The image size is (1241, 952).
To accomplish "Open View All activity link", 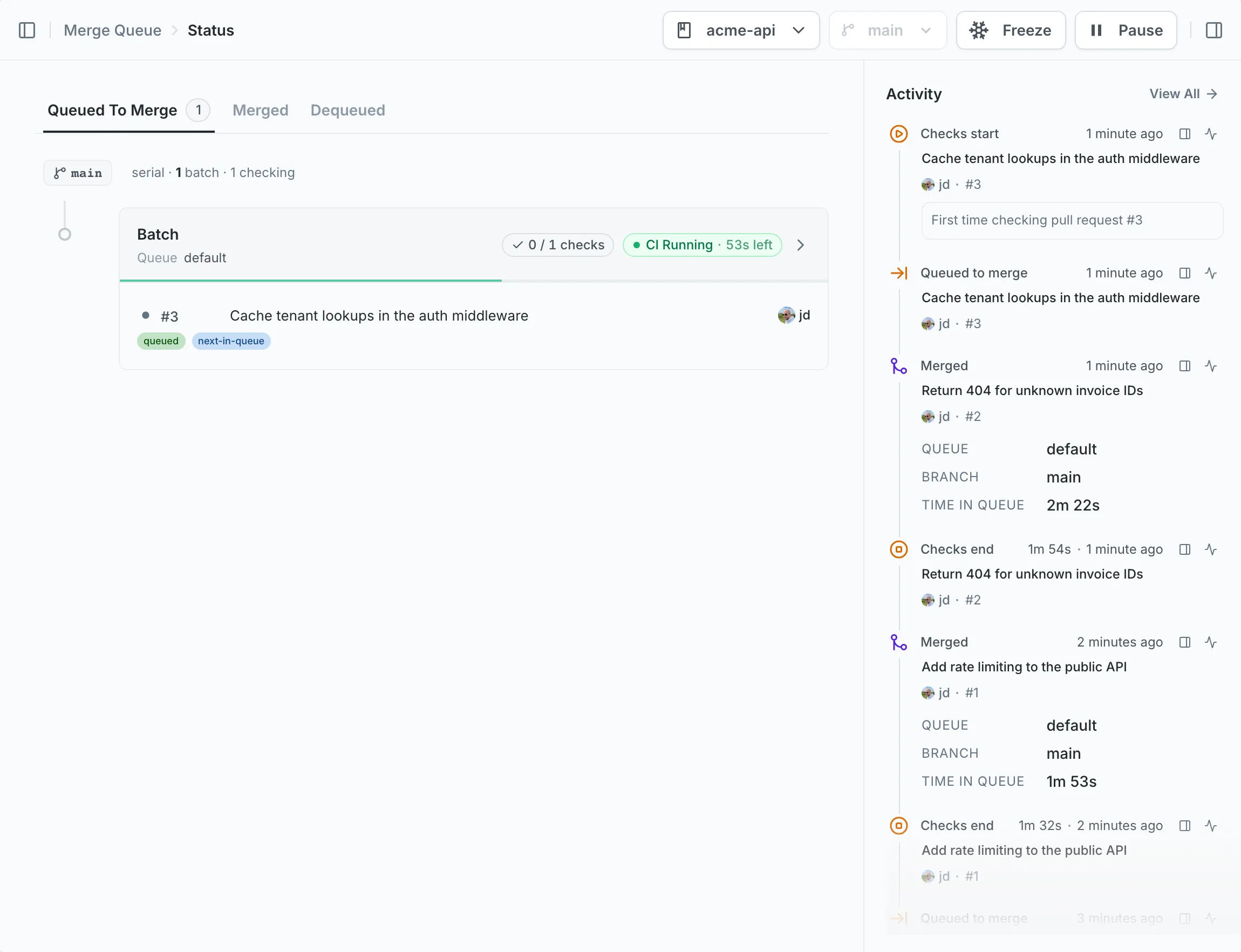I will tap(1183, 93).
